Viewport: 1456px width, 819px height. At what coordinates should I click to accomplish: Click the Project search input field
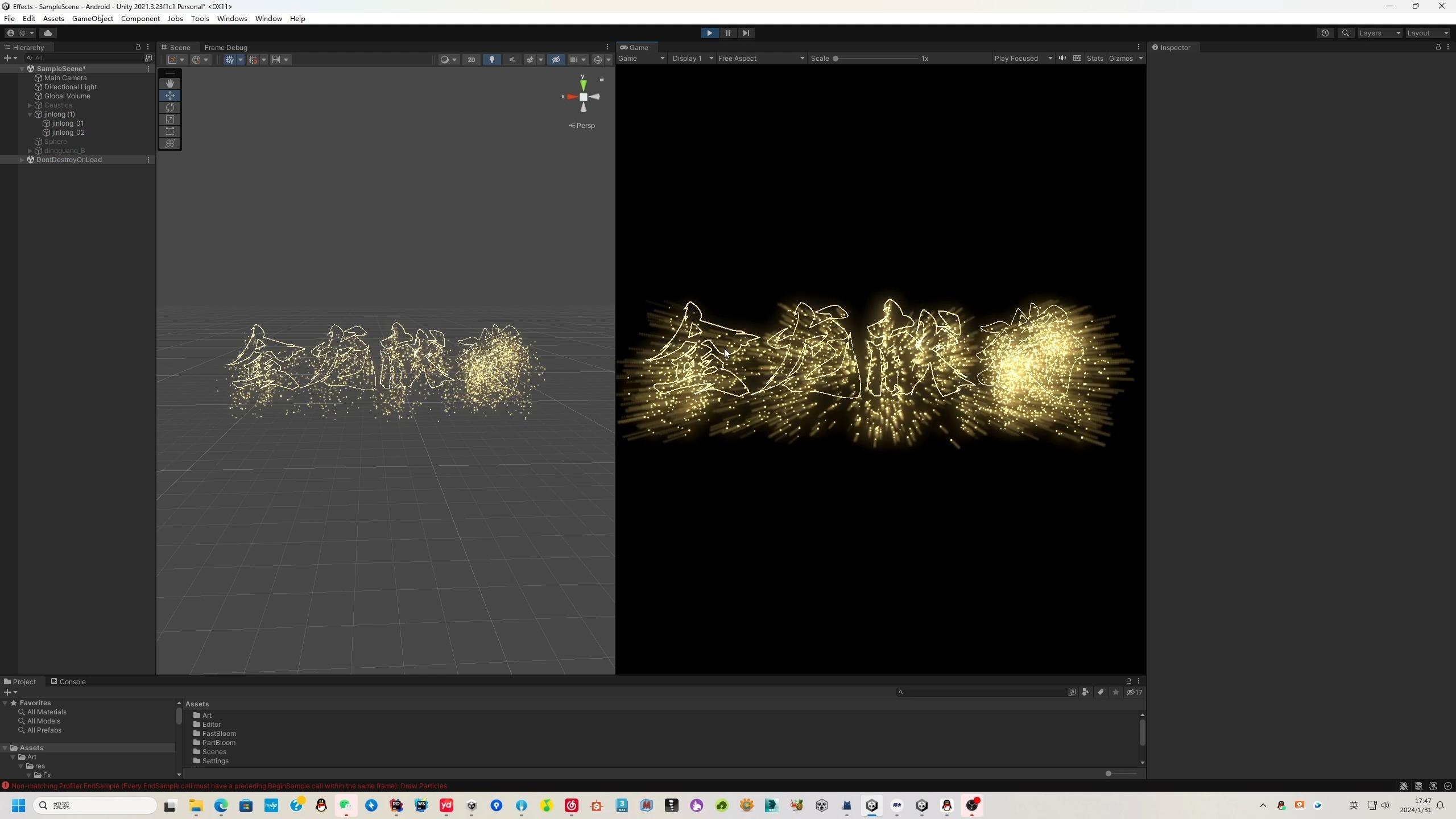(x=983, y=692)
